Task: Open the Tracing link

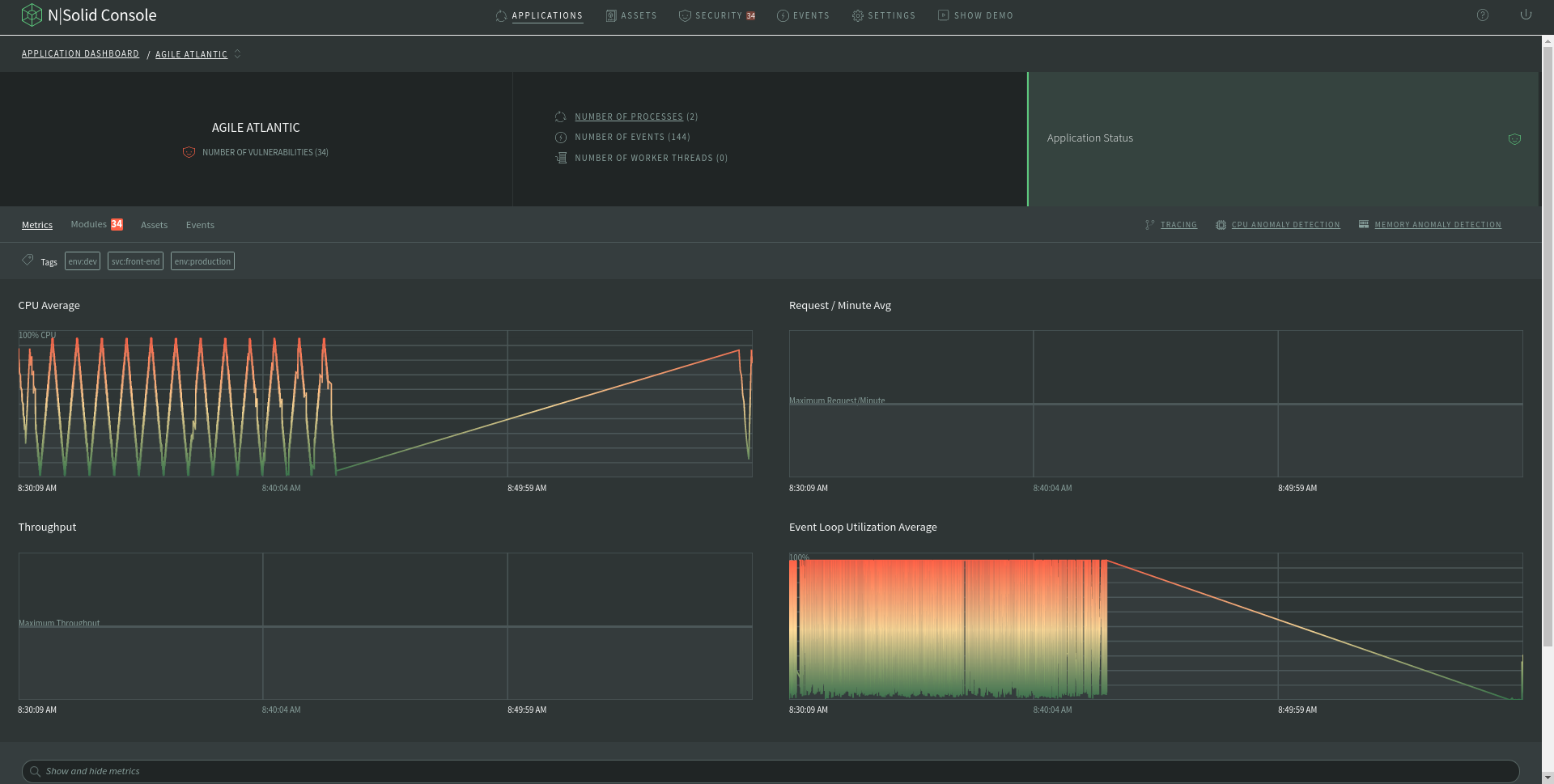Action: pyautogui.click(x=1178, y=225)
